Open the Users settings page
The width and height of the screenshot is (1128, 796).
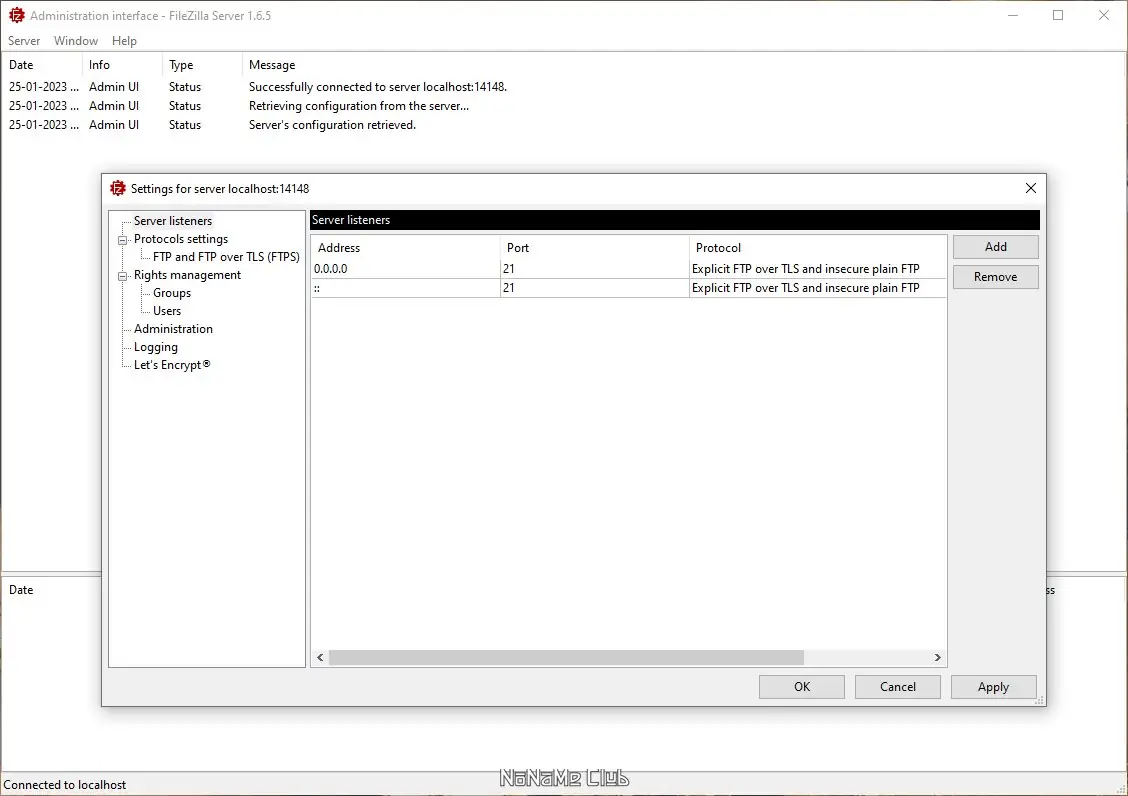167,311
